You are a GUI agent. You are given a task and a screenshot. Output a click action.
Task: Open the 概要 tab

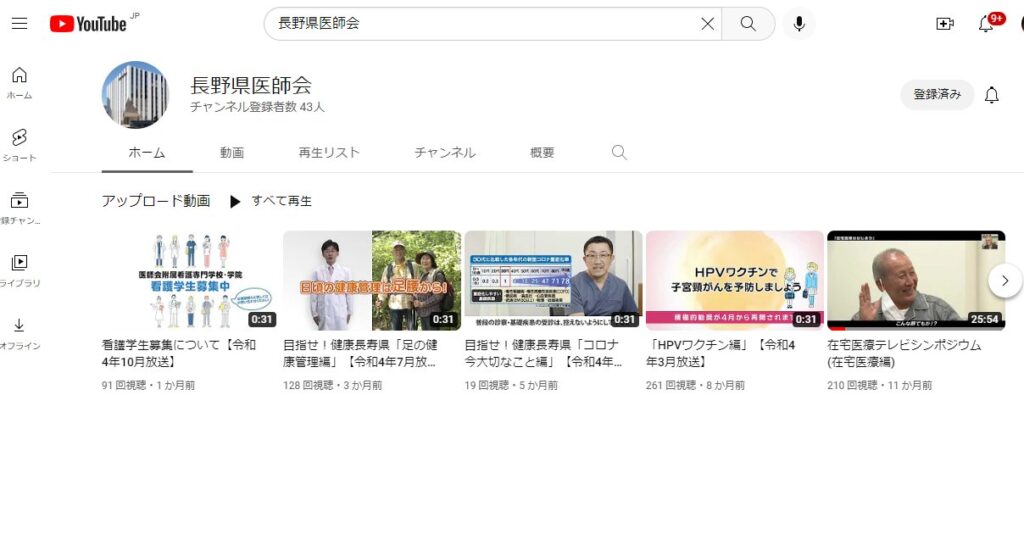(542, 153)
